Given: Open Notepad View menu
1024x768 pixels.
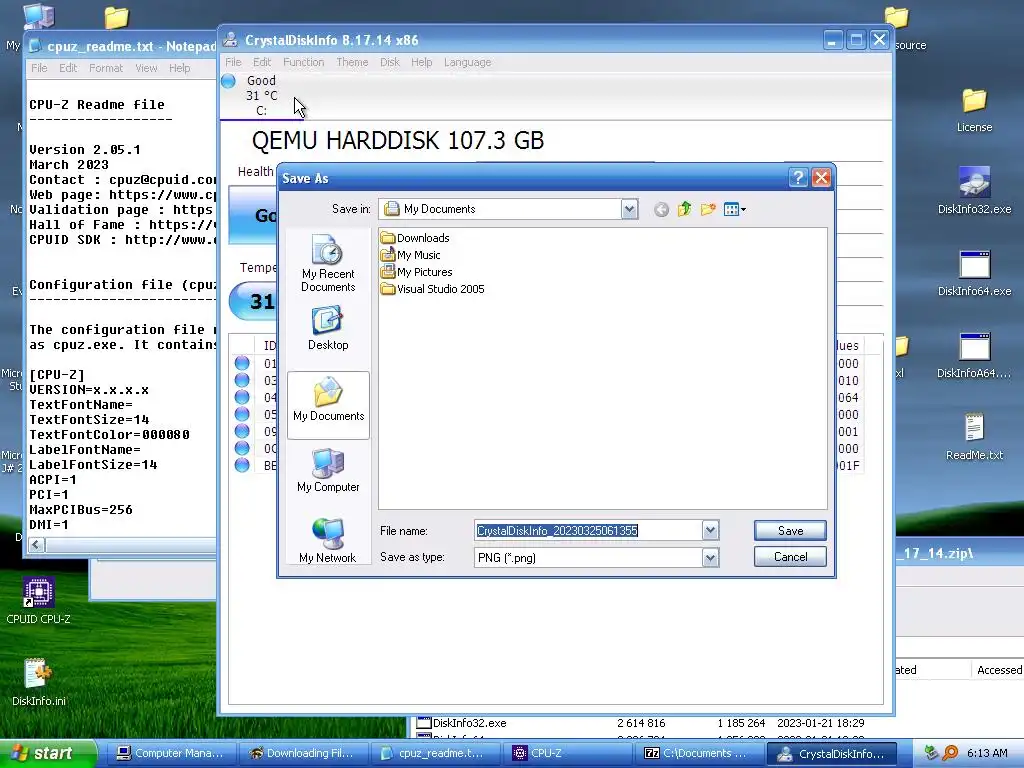Looking at the screenshot, I should (146, 68).
